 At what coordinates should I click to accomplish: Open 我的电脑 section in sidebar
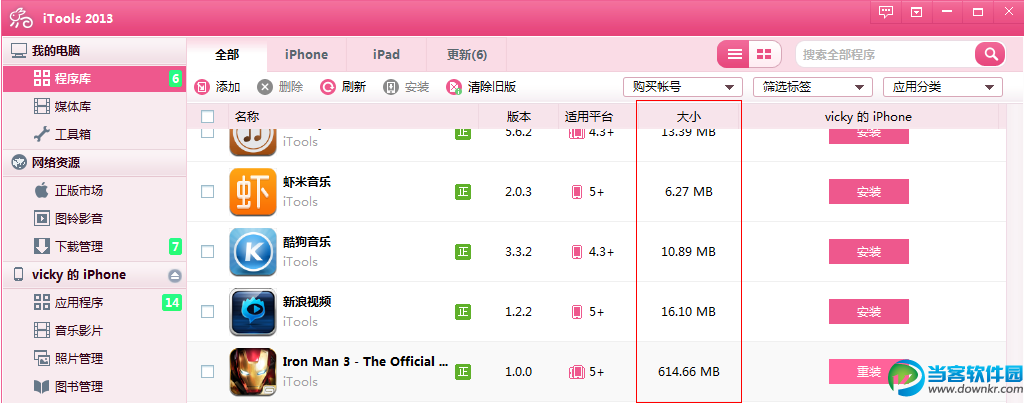coord(93,51)
